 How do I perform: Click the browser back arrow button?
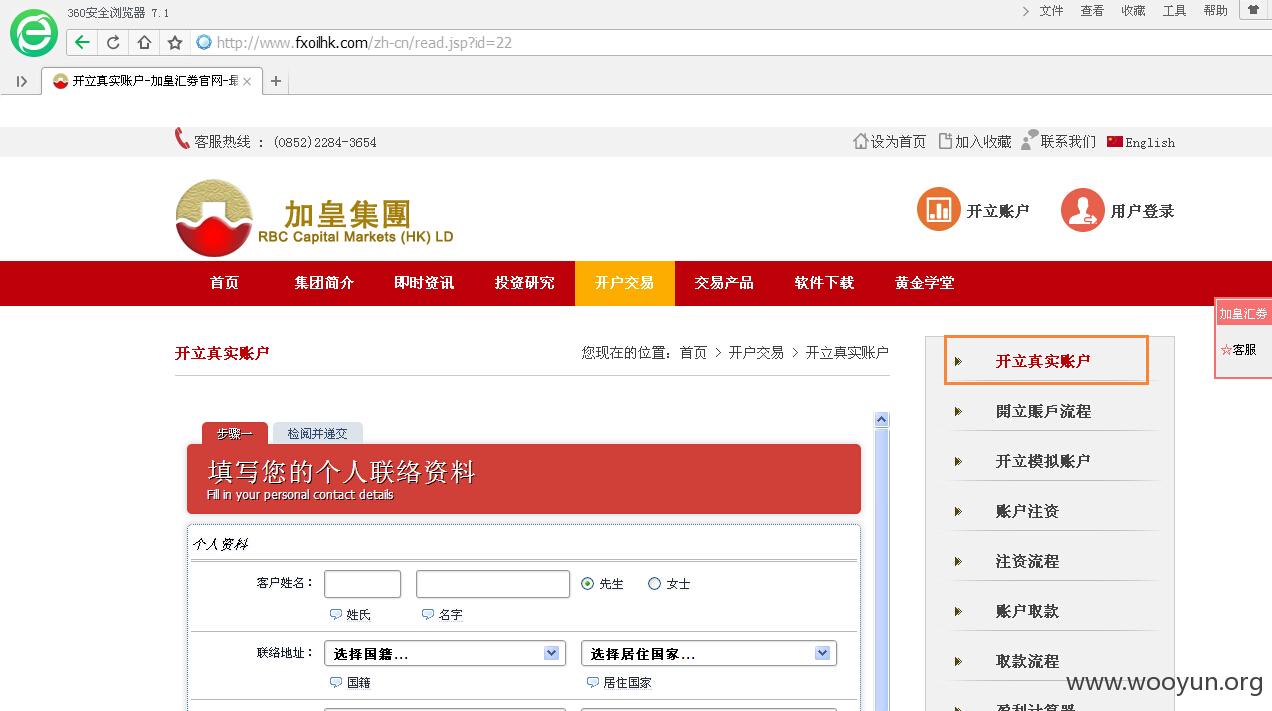point(82,42)
